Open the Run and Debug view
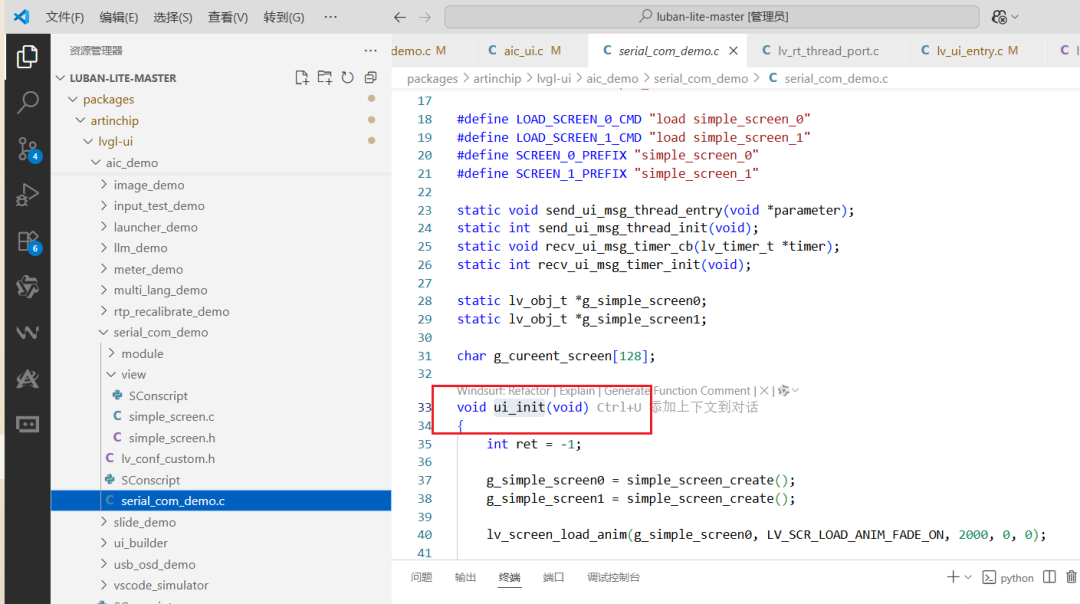 pos(27,195)
